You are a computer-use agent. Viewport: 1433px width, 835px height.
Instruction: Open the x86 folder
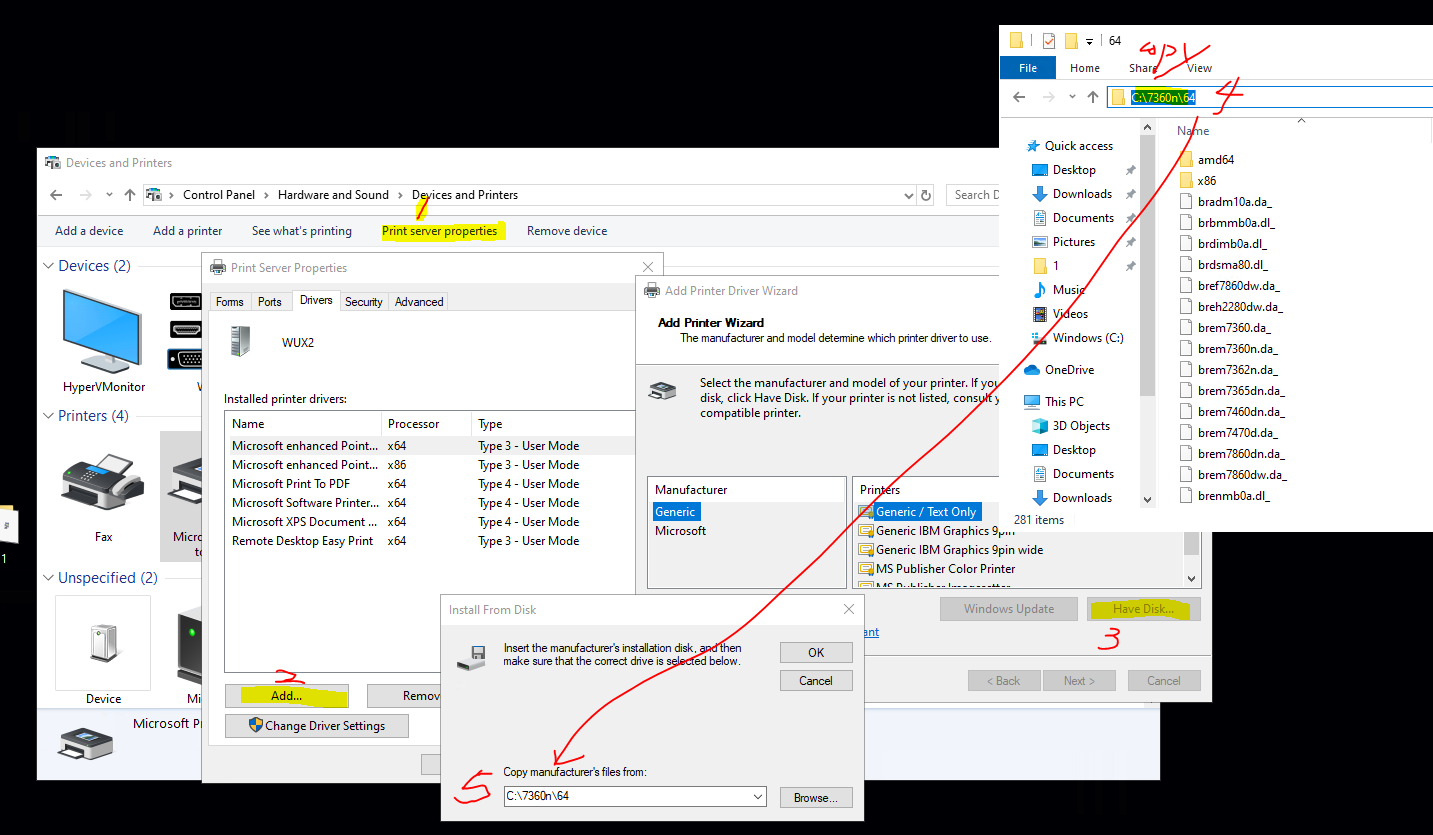pos(1207,181)
